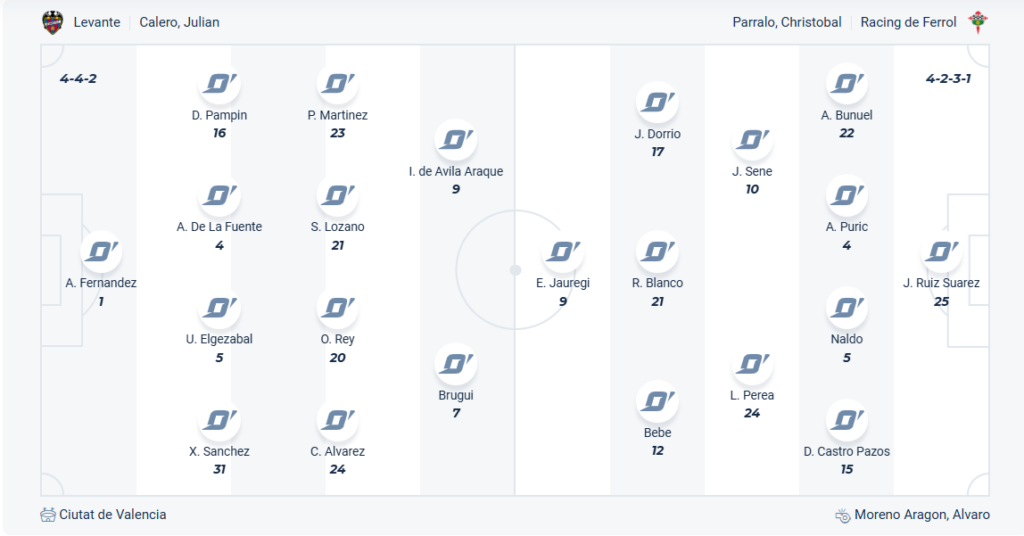1024x536 pixels.
Task: Click E. Jauregi's jersey icon
Action: click(563, 251)
